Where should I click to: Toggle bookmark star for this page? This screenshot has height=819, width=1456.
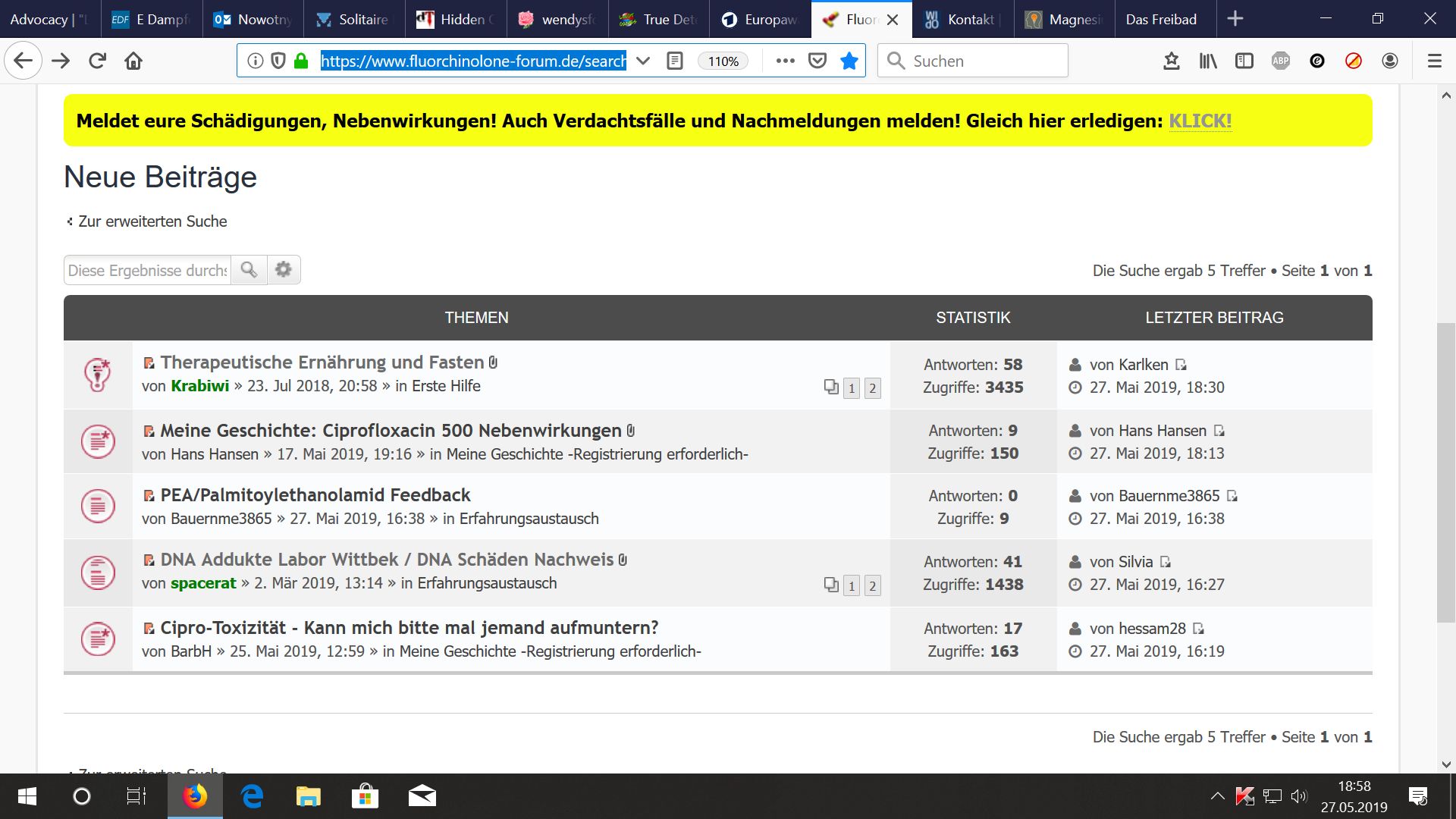[x=849, y=61]
